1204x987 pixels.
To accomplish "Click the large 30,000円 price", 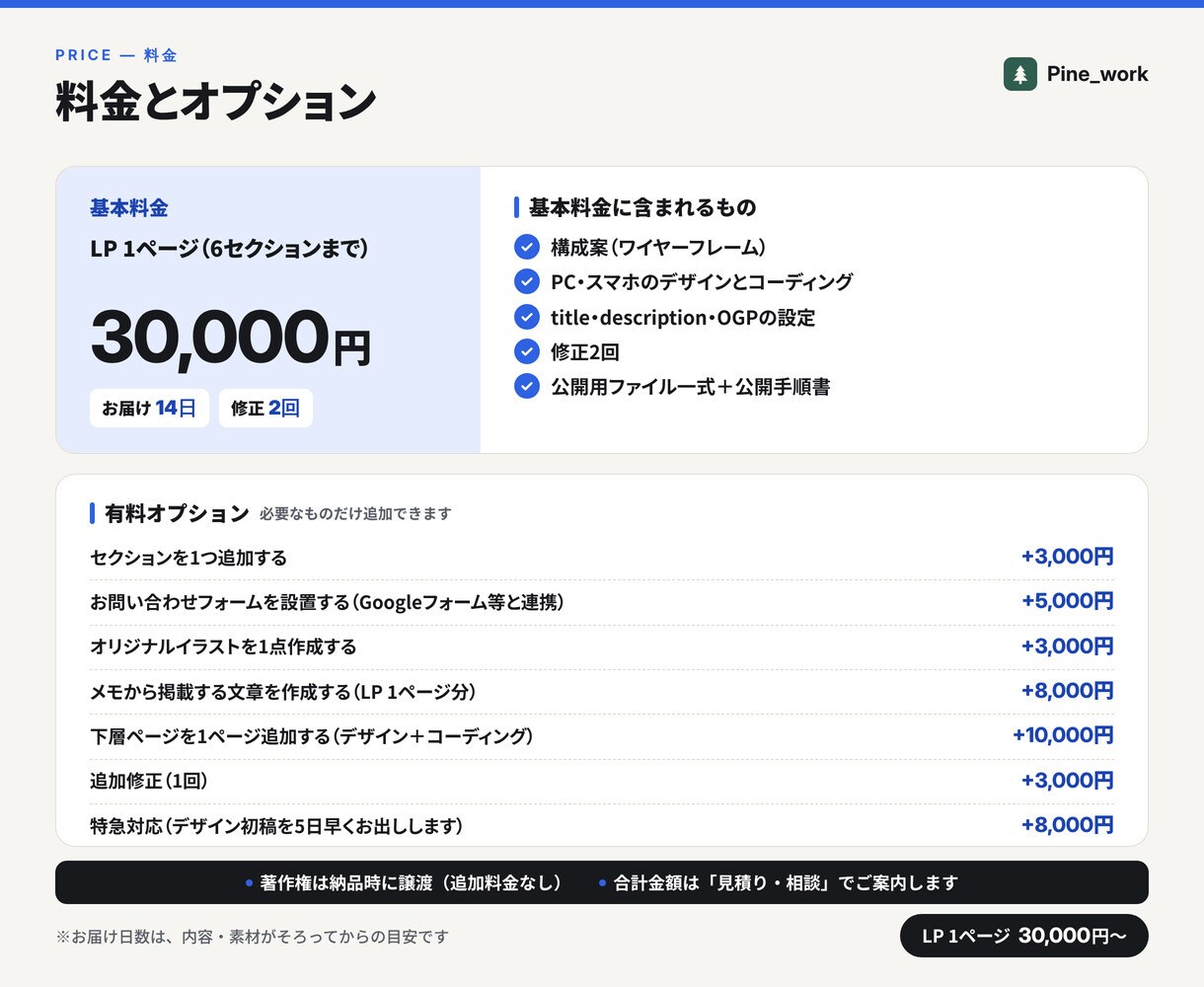I will tap(230, 338).
